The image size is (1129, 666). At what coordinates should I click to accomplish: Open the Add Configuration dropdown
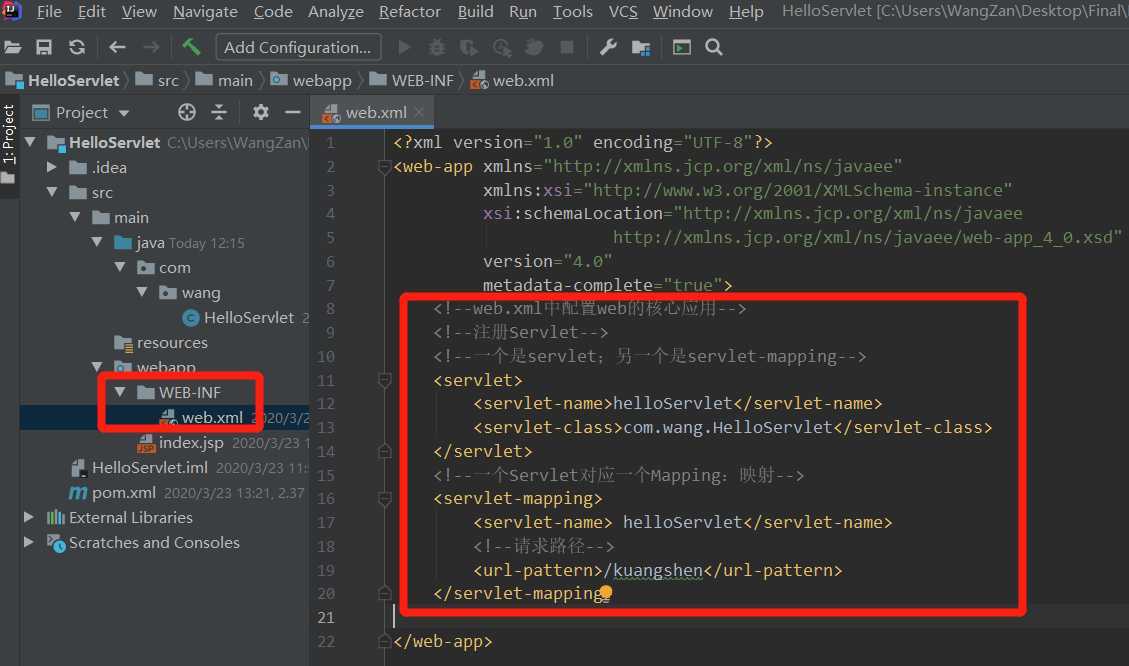[298, 48]
